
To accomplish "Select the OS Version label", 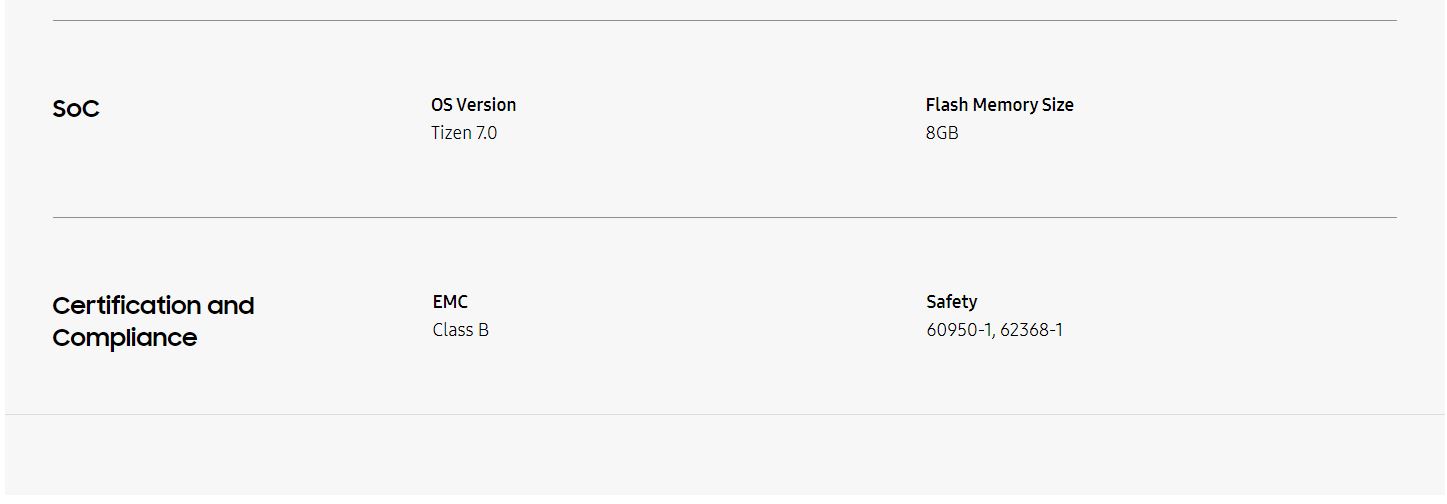I will (x=473, y=105).
